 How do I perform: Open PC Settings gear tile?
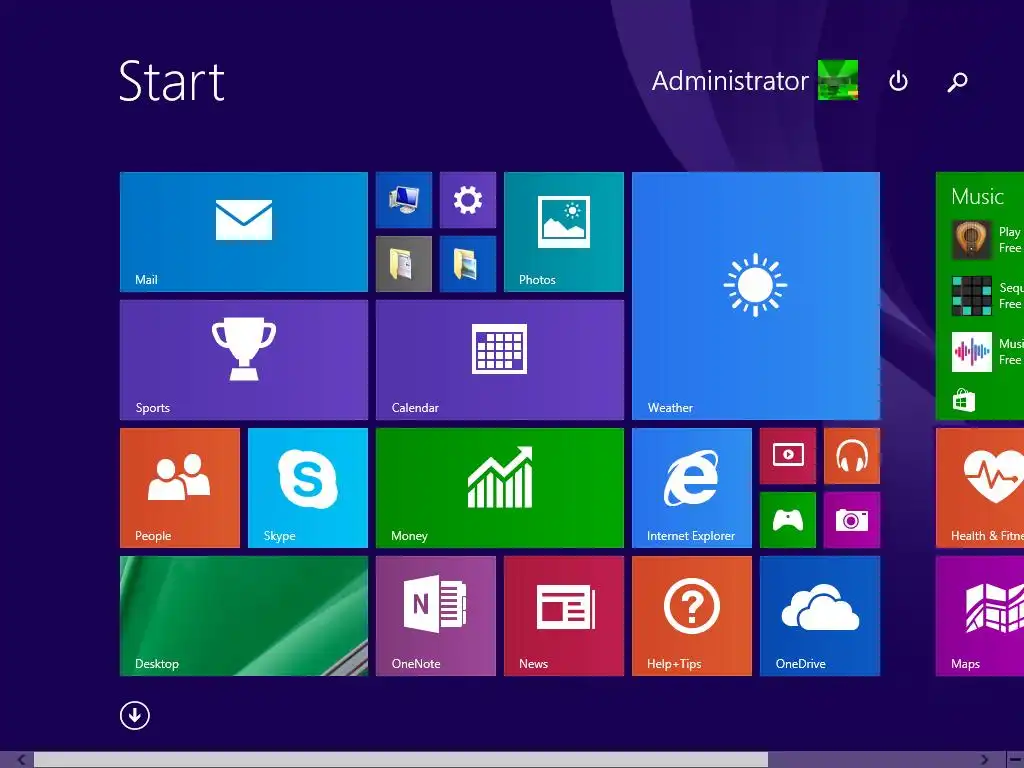pos(468,200)
